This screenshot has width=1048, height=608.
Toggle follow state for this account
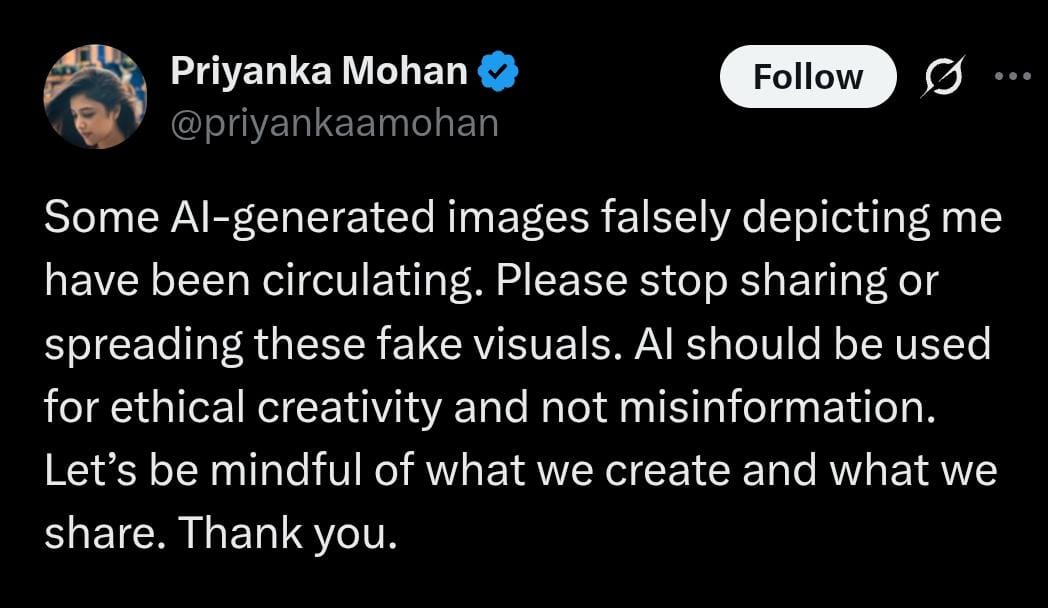(807, 76)
